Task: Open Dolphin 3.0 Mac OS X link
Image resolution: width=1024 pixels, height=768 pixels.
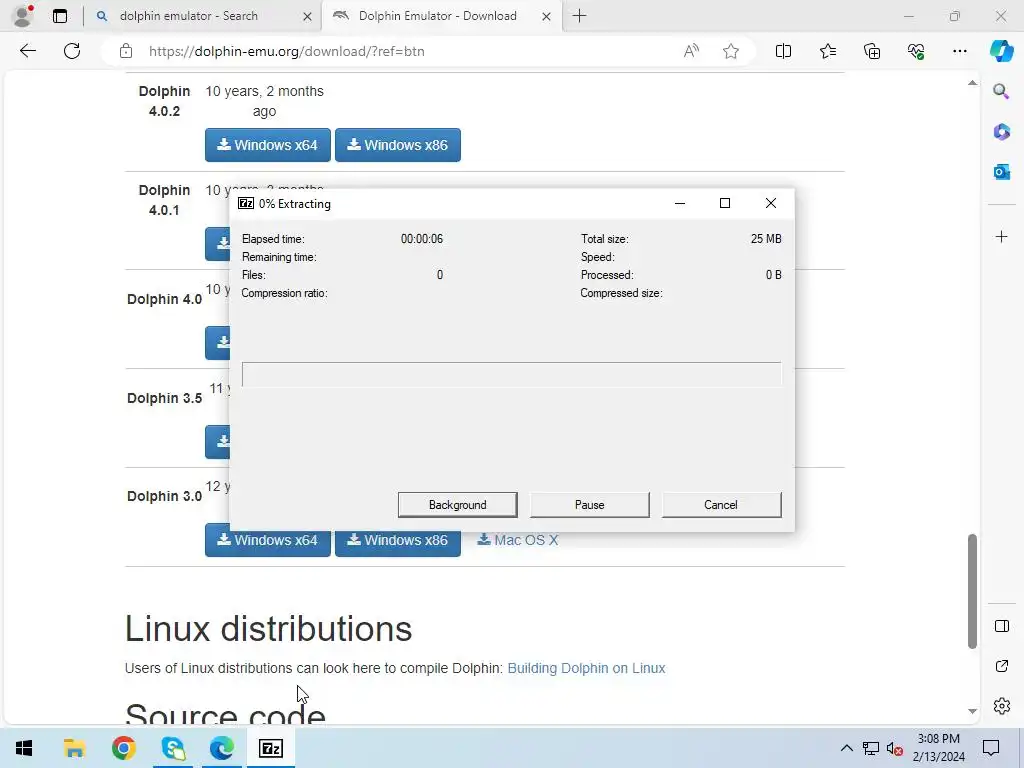Action: [518, 540]
